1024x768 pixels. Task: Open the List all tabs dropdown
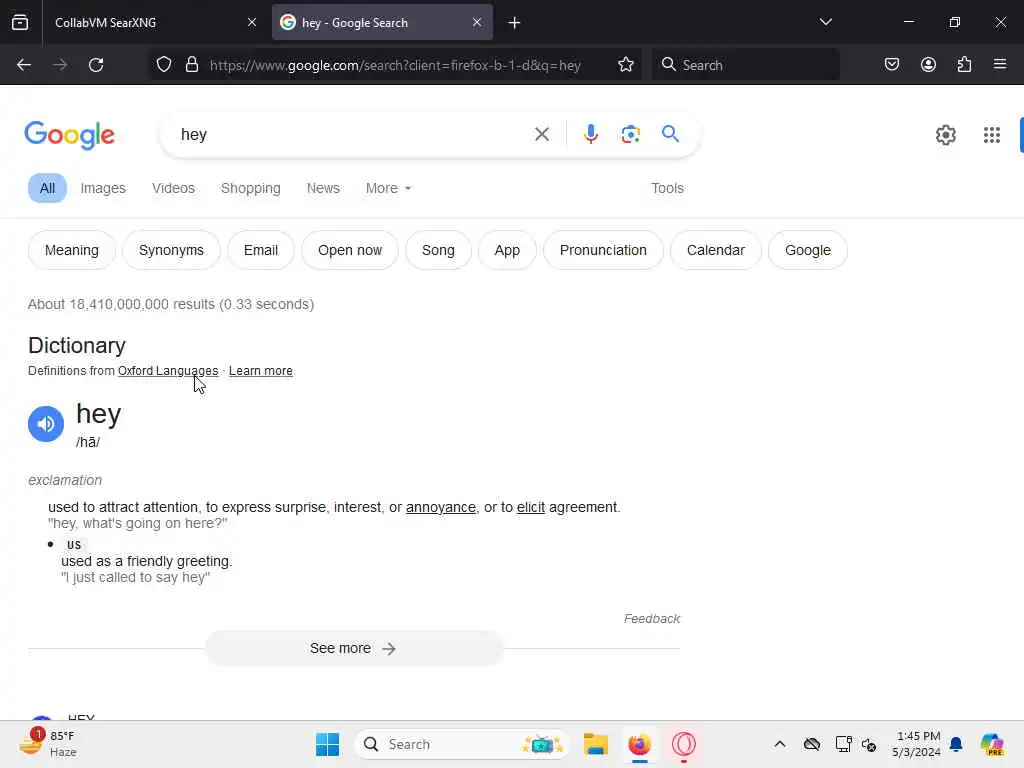(825, 22)
